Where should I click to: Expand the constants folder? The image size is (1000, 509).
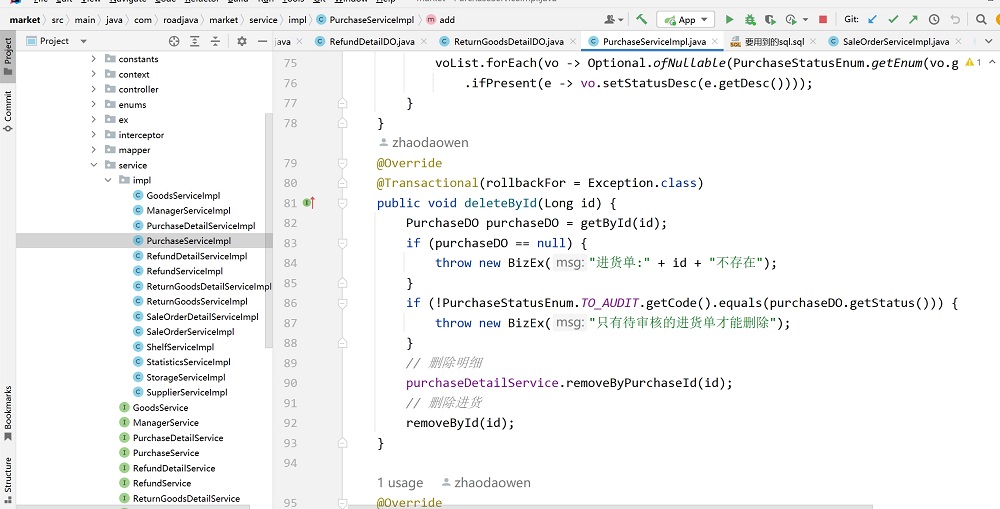pyautogui.click(x=94, y=59)
